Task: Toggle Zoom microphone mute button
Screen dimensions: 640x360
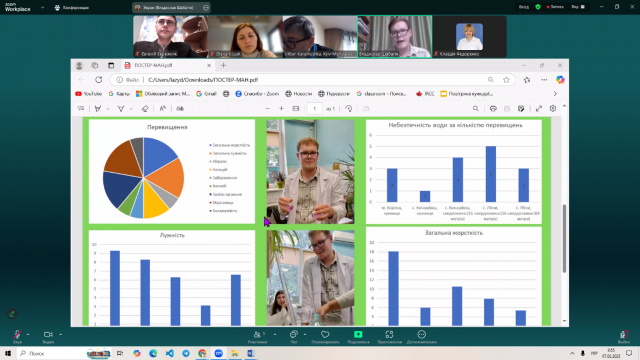Action: [17, 336]
